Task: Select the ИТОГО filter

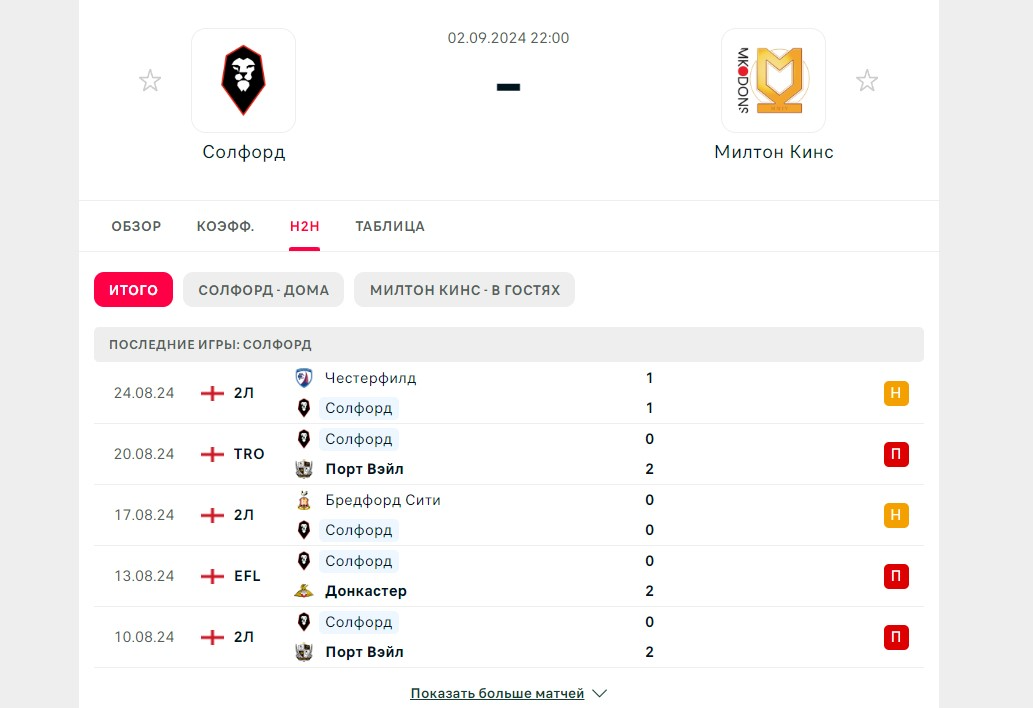Action: tap(133, 290)
